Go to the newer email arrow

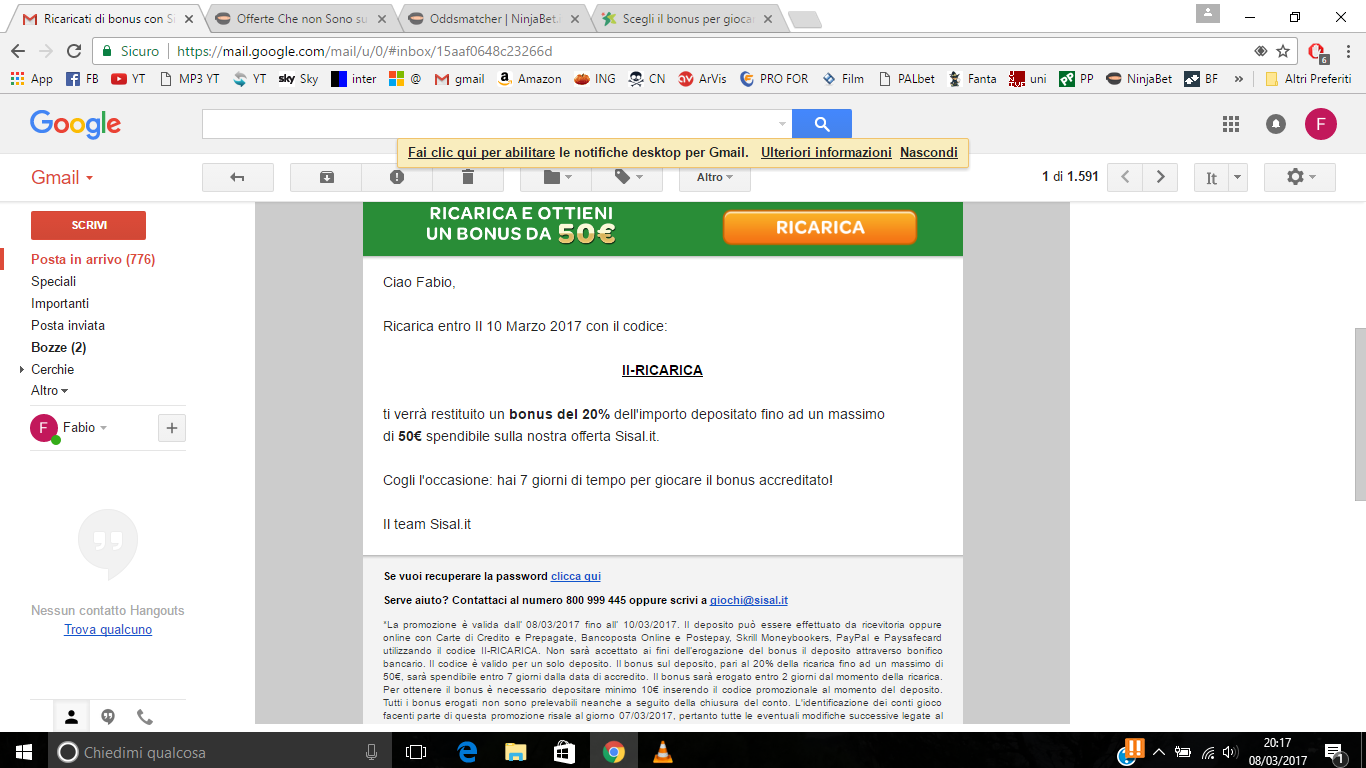click(x=1126, y=177)
